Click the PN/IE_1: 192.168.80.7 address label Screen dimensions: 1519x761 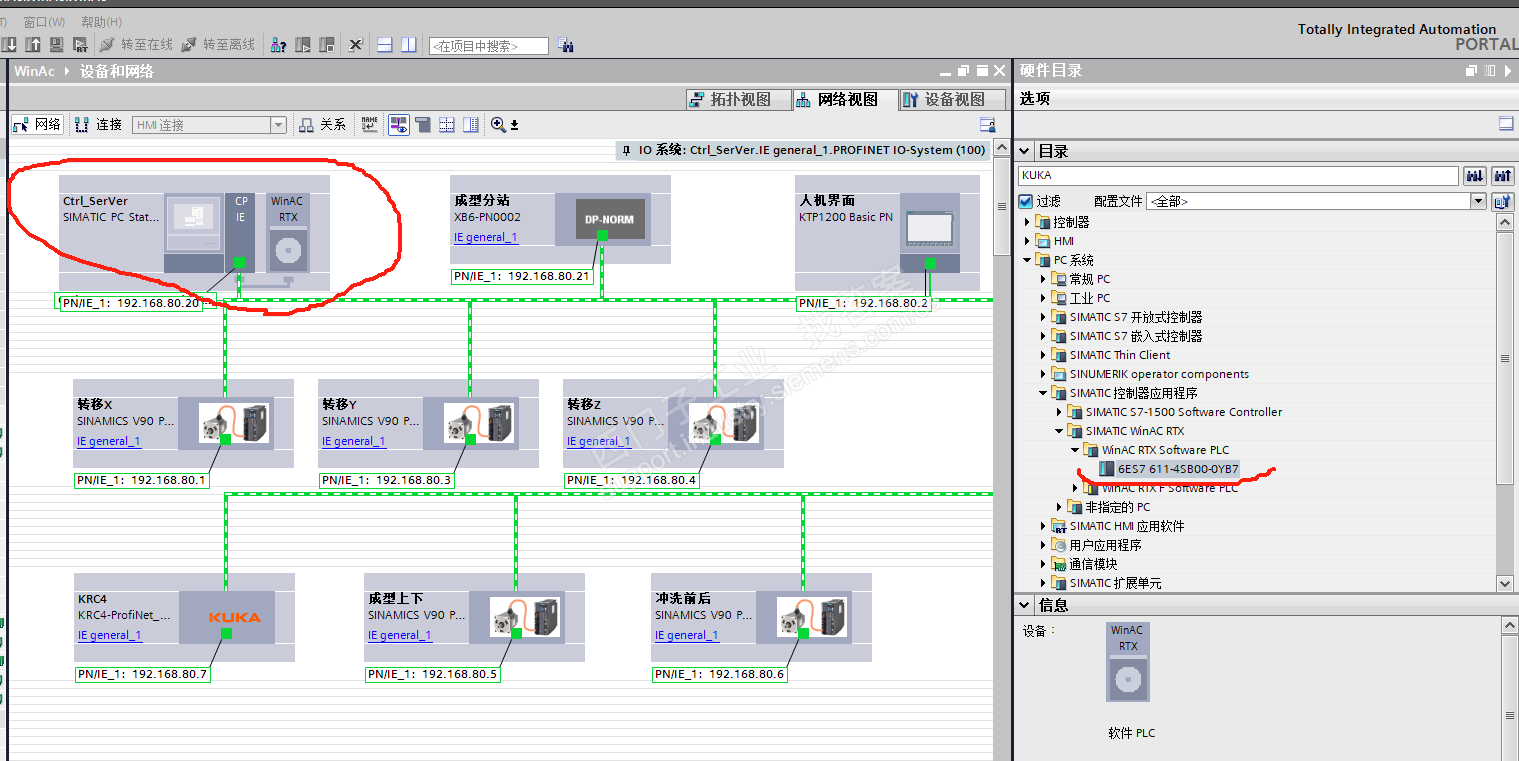pyautogui.click(x=142, y=675)
